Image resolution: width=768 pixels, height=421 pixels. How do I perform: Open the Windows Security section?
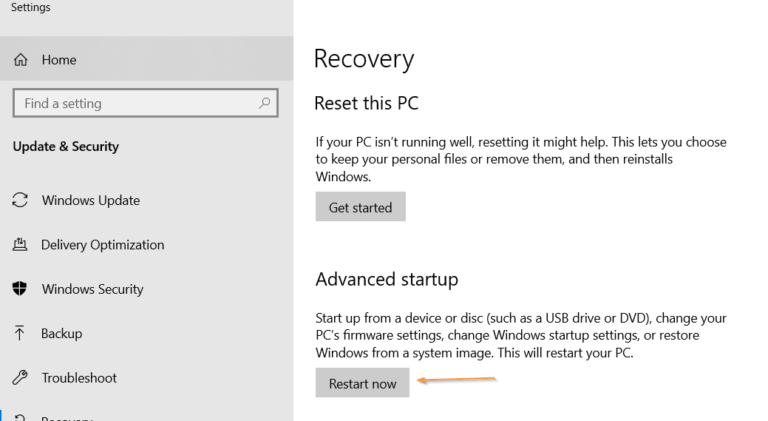[x=93, y=289]
